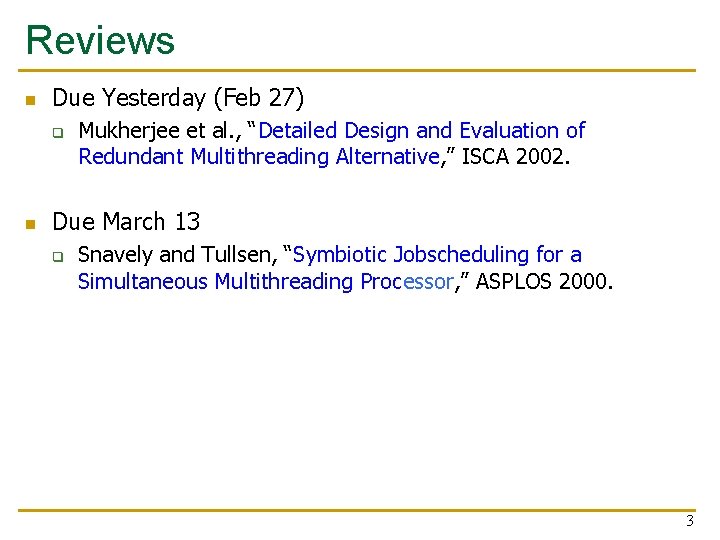
Task: Click the hollow square bullet before Snavely
Action: point(58,257)
